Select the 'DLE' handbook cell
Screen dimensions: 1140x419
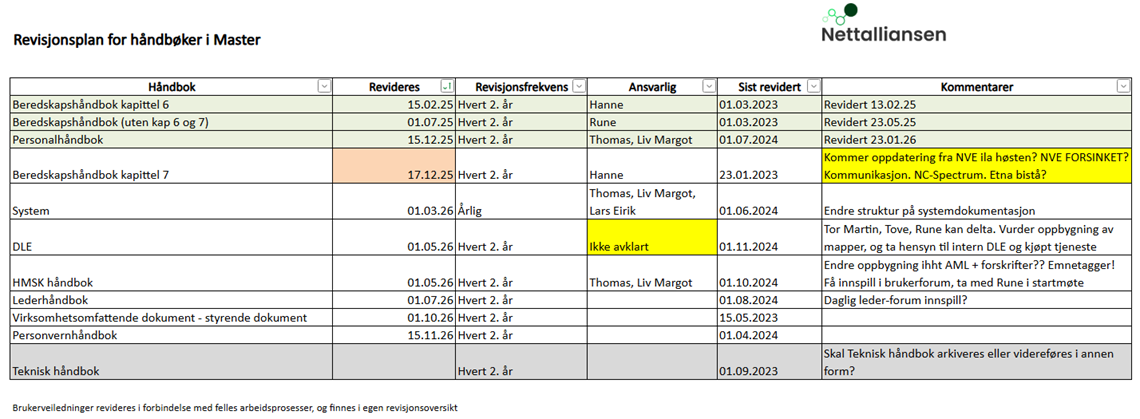171,237
